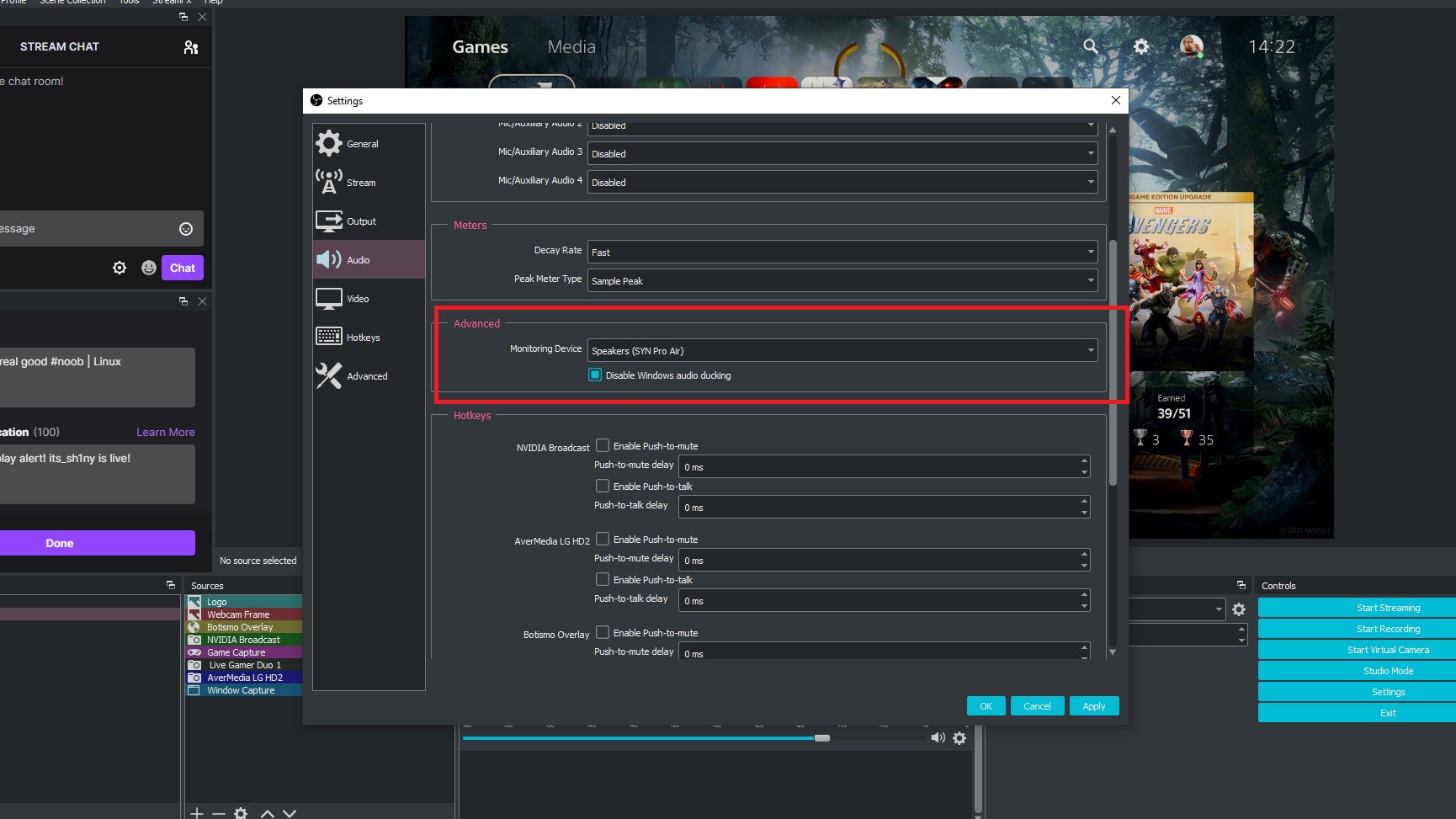This screenshot has height=819, width=1456.
Task: Toggle Disable Windows audio ducking checkbox
Action: pyautogui.click(x=595, y=375)
